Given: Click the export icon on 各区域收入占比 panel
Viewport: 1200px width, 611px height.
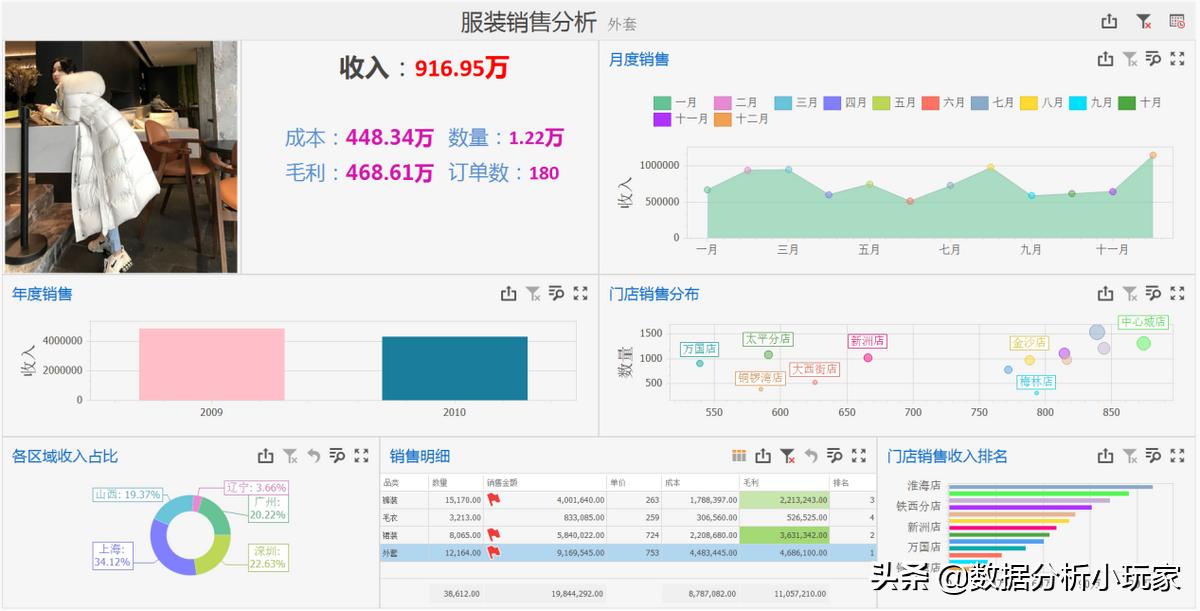Looking at the screenshot, I should coord(265,456).
